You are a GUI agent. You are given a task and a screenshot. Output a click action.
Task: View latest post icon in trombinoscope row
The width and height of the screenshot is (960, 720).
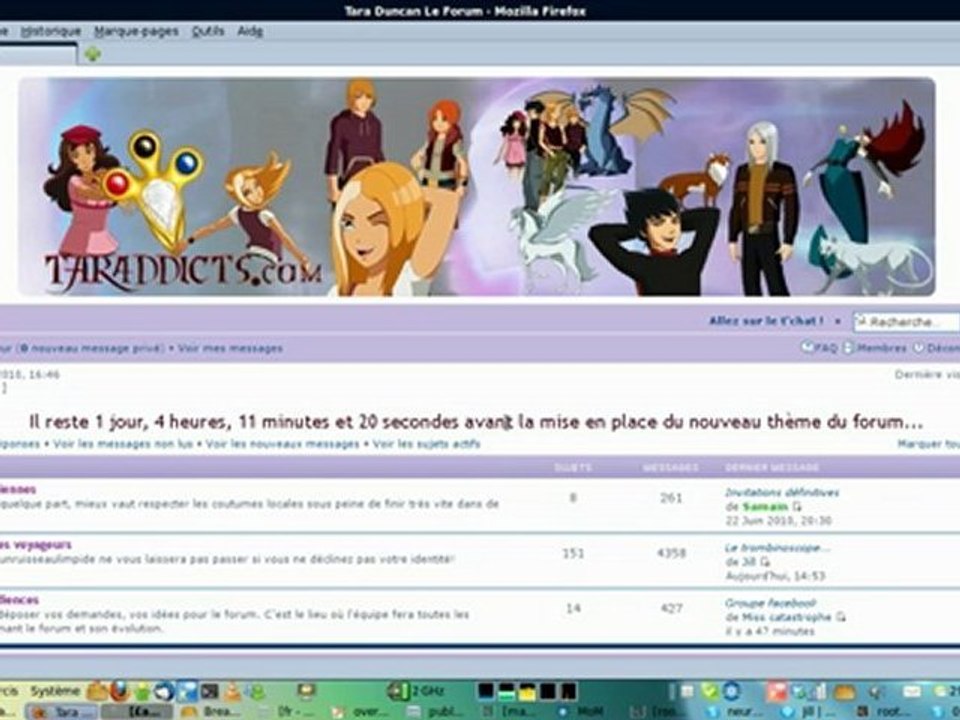point(765,561)
